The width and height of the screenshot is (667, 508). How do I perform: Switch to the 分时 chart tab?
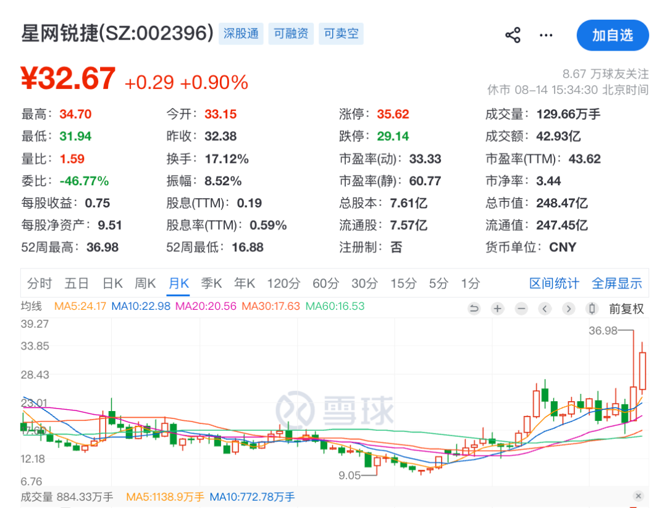click(x=39, y=283)
